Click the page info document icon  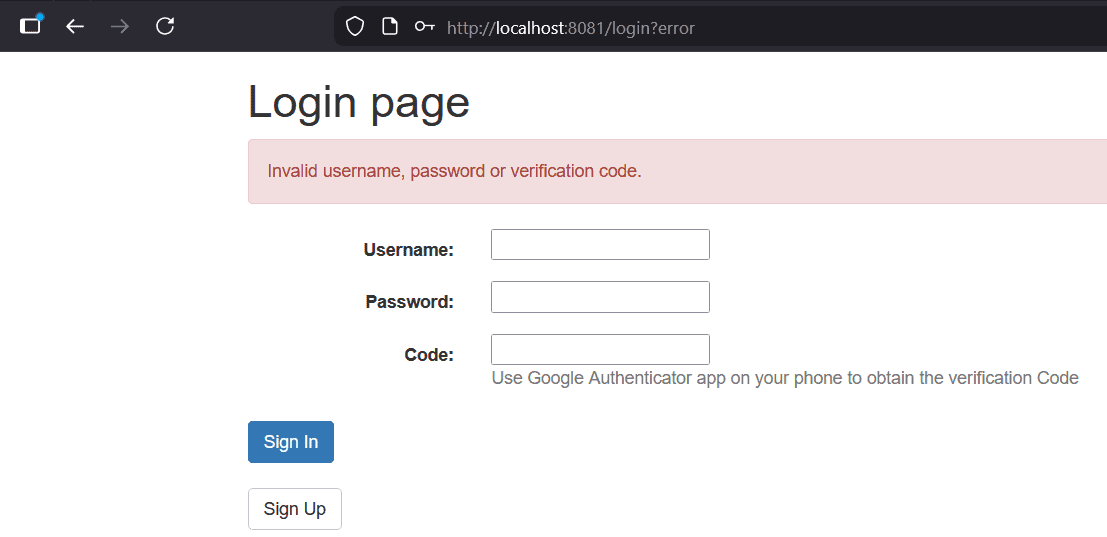coord(390,27)
